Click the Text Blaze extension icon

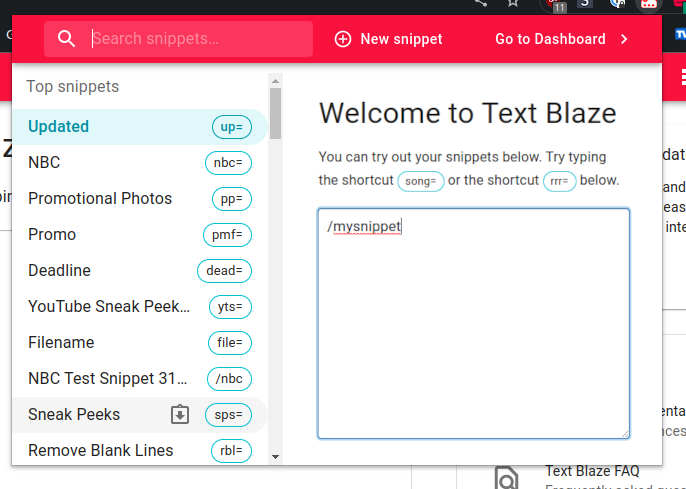pyautogui.click(x=649, y=4)
